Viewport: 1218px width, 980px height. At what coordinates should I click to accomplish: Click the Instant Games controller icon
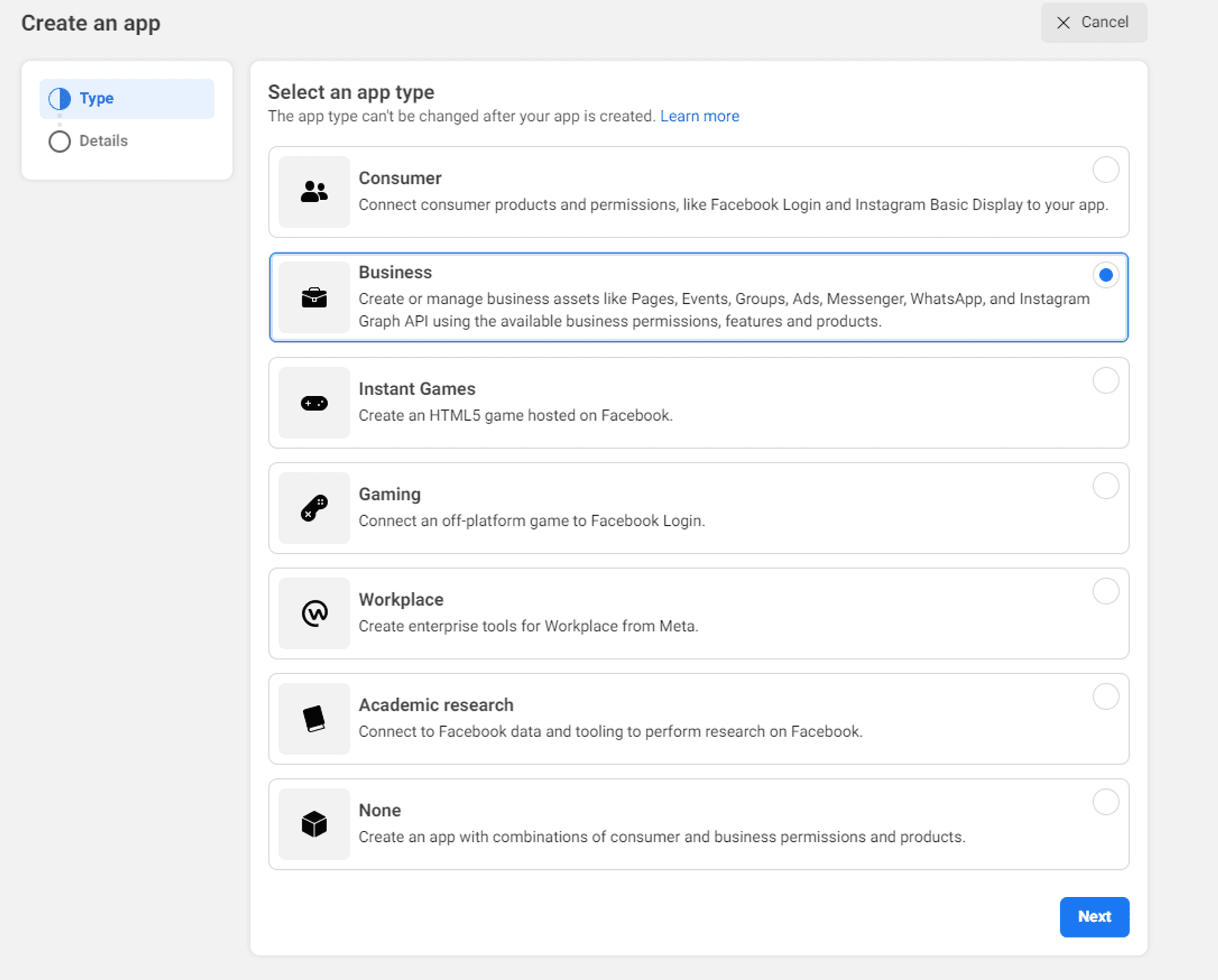click(314, 402)
